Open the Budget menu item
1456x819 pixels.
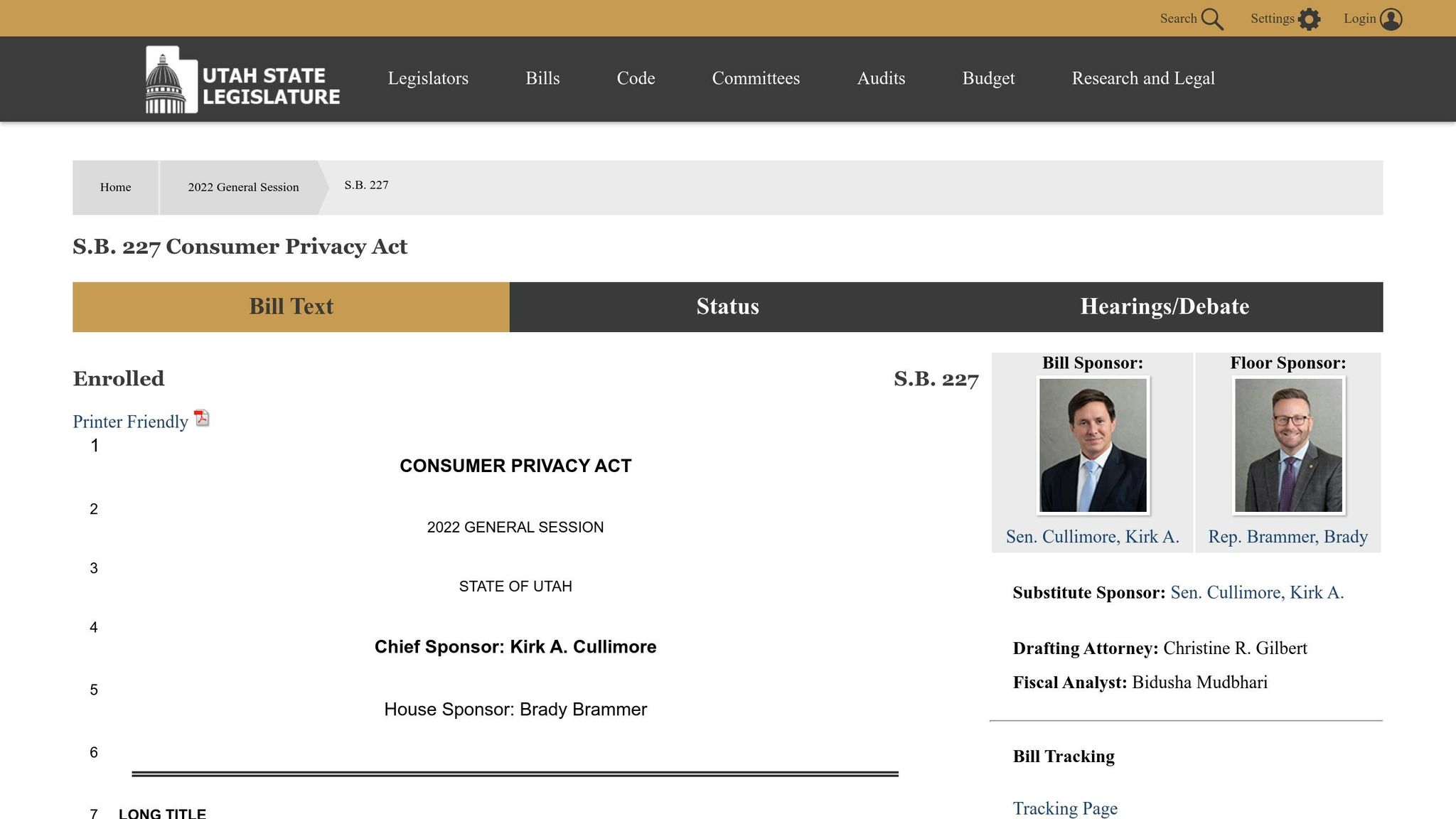tap(988, 78)
